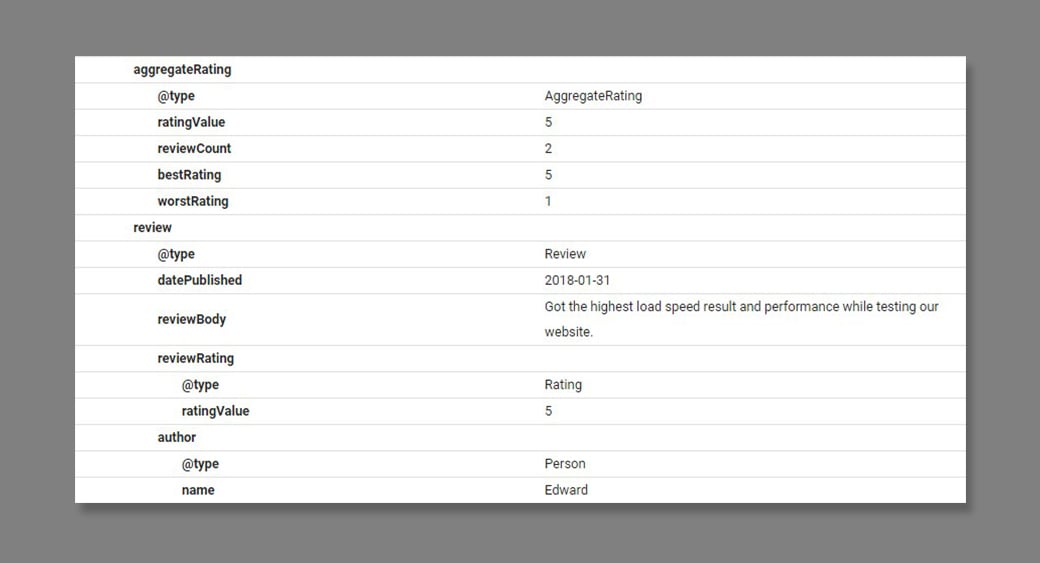Click the bestRating property label
The image size is (1040, 563).
(189, 175)
